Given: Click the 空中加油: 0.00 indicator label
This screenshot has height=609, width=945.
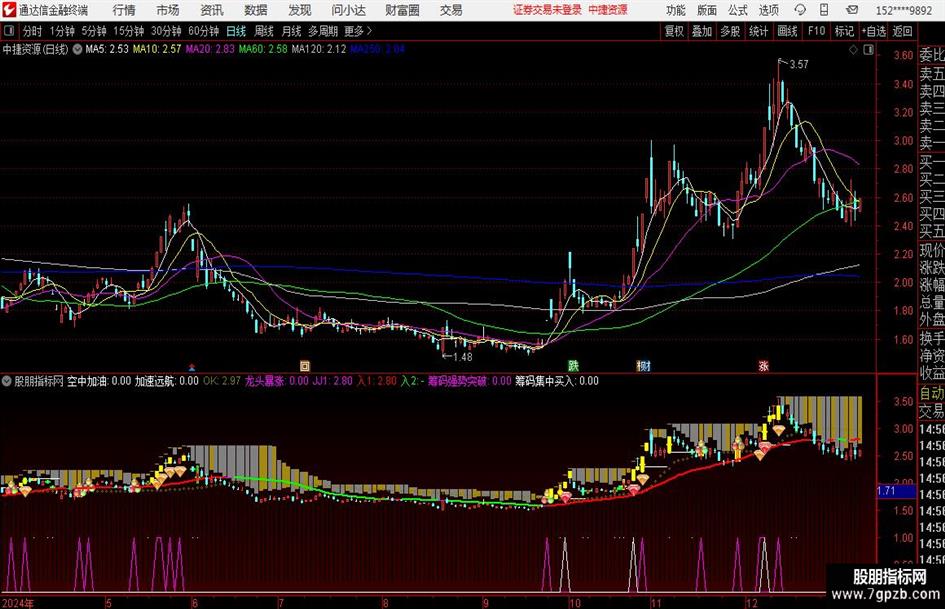Looking at the screenshot, I should click(x=99, y=381).
